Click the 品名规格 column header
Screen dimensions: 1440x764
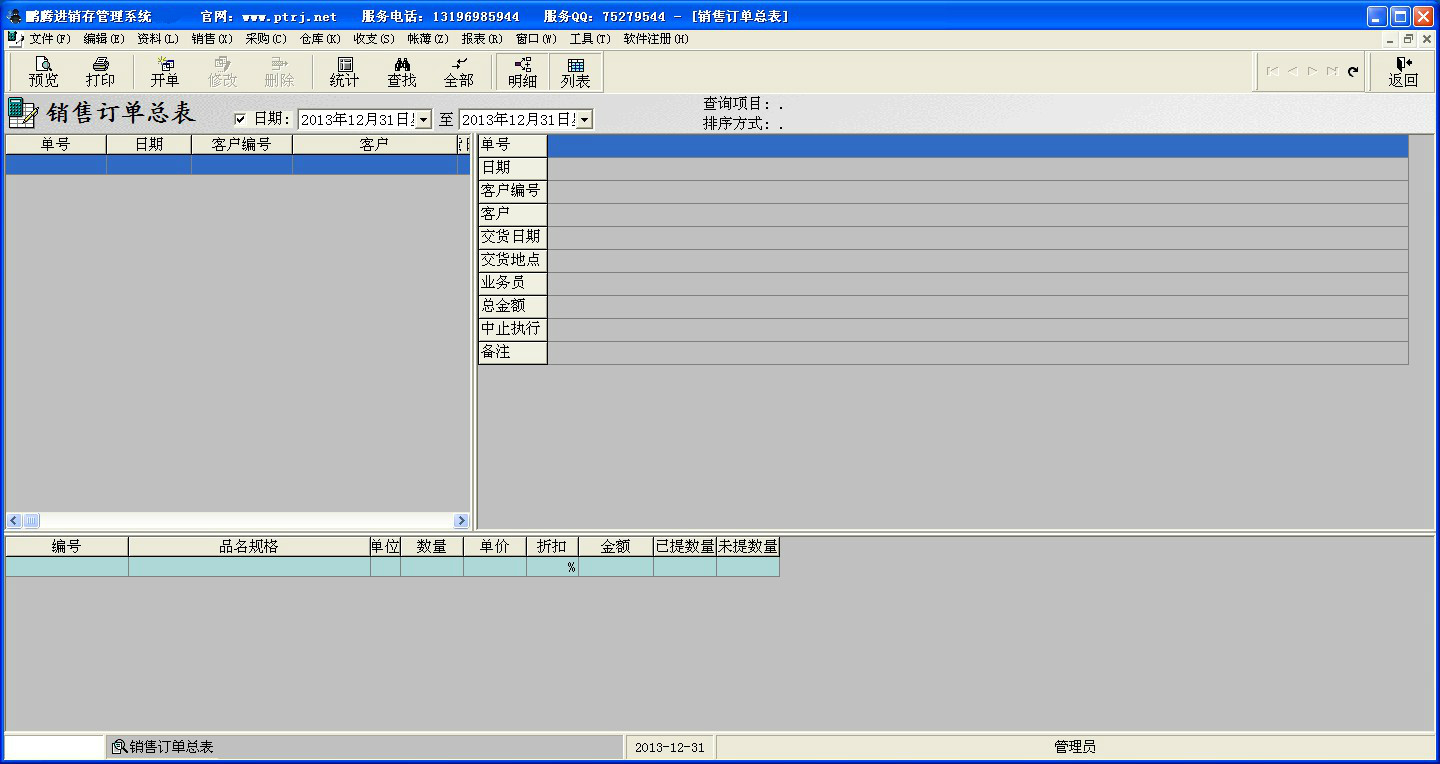click(x=249, y=546)
